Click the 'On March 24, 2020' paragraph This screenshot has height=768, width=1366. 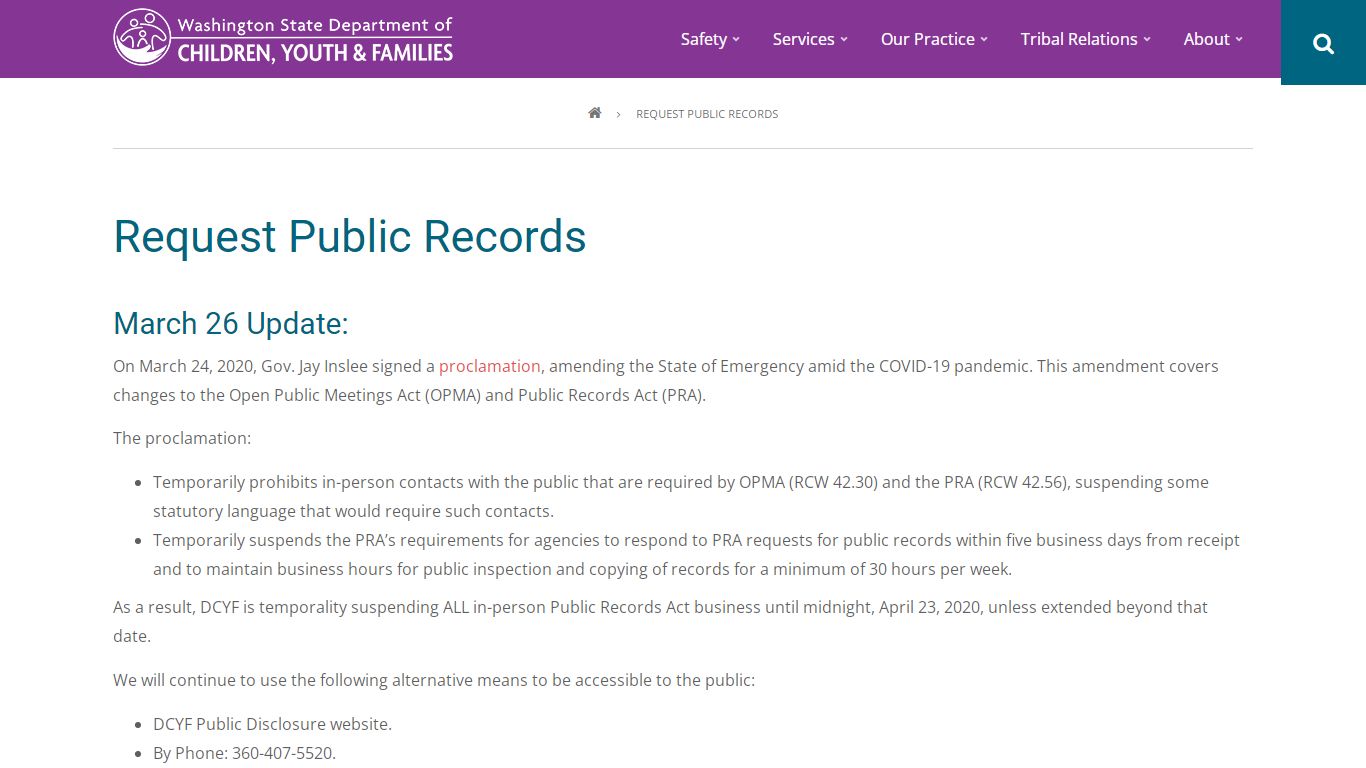click(x=666, y=380)
